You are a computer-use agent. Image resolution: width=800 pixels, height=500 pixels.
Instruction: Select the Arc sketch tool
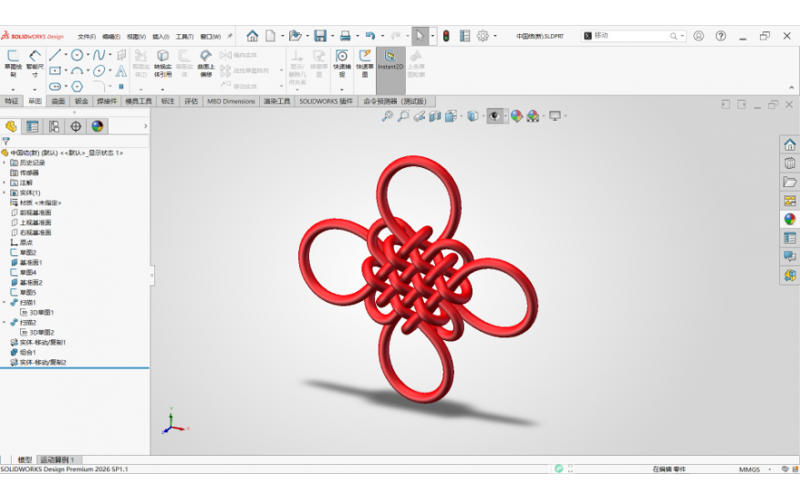[x=77, y=70]
